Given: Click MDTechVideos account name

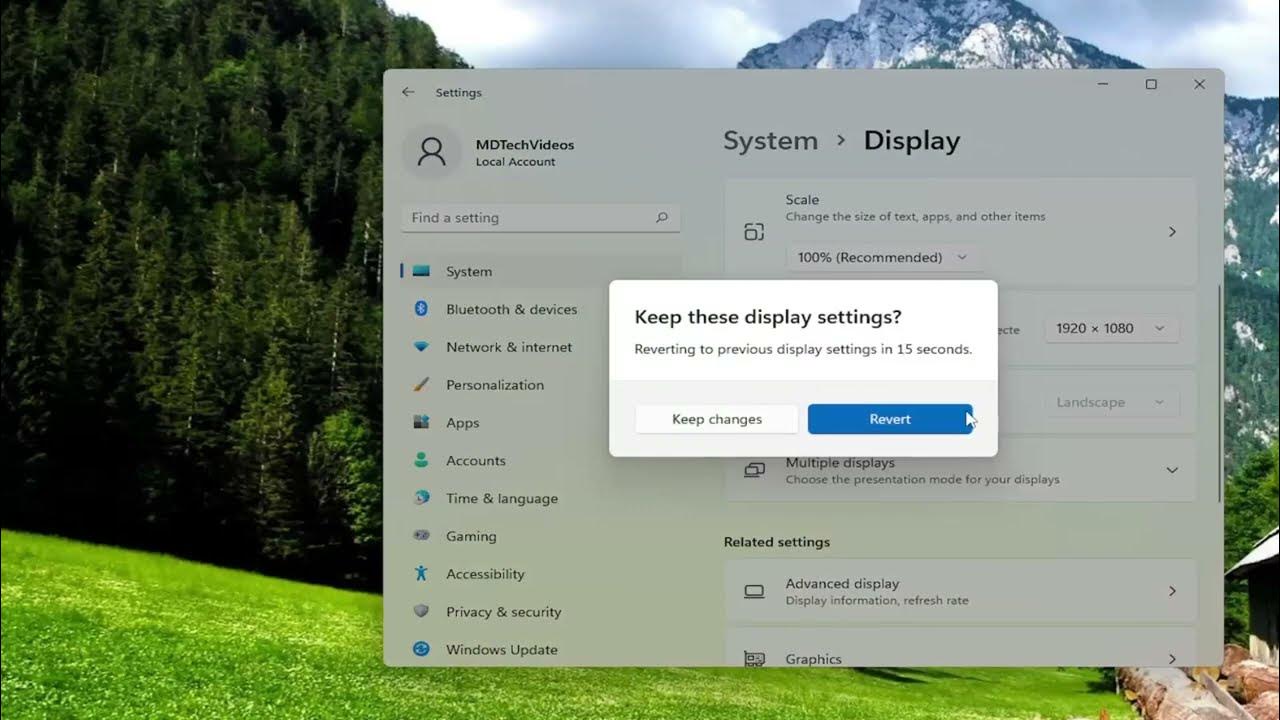Looking at the screenshot, I should tap(525, 145).
